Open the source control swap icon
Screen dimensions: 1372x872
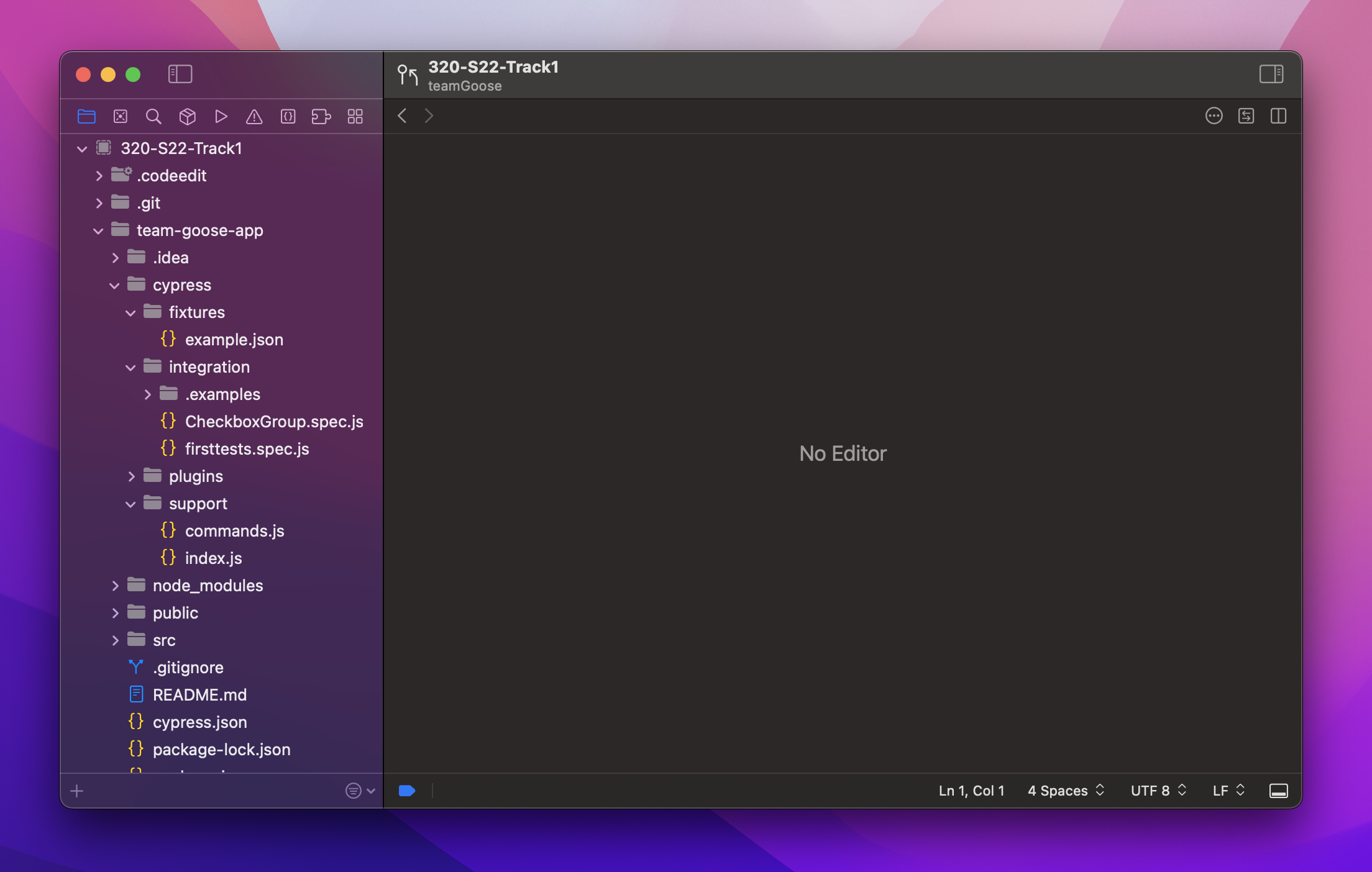(x=1247, y=116)
